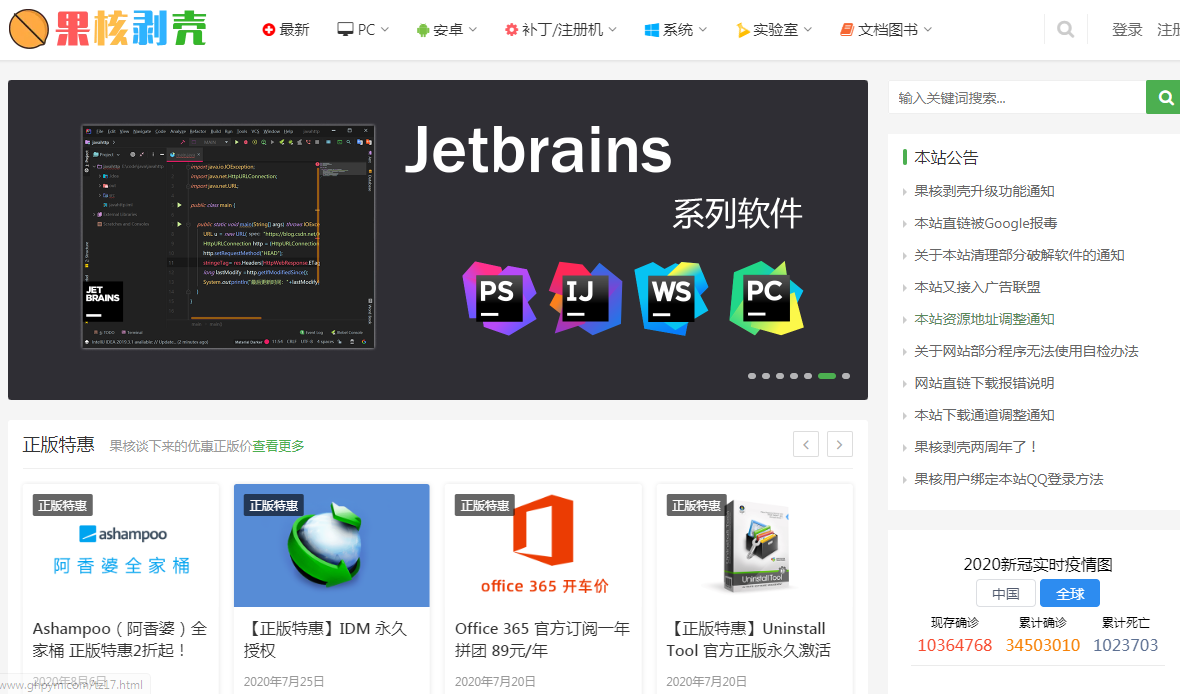
Task: Open 本站直链被Google报毒 announcement
Action: (986, 223)
